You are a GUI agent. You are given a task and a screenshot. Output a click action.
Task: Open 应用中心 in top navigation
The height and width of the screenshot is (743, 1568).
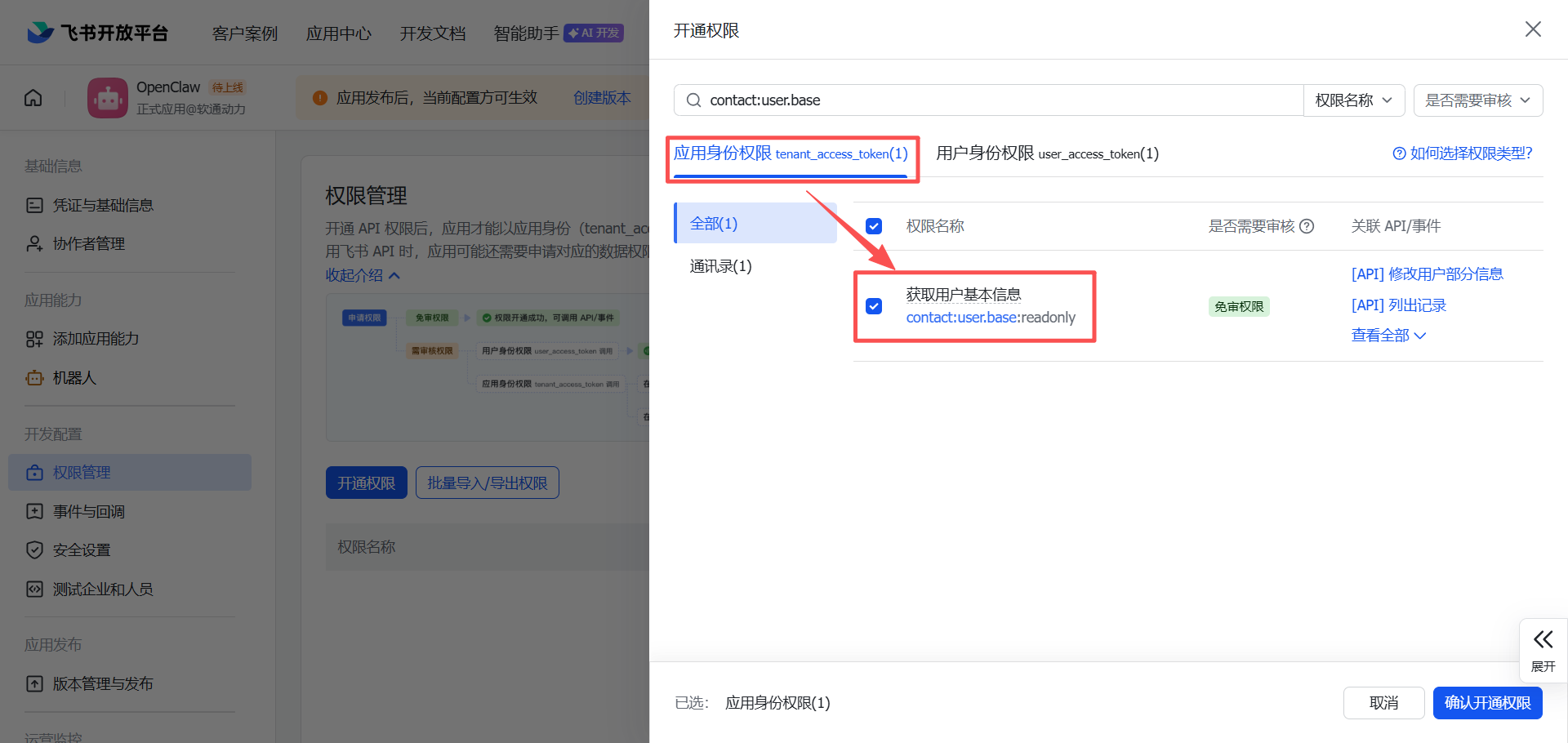click(339, 33)
